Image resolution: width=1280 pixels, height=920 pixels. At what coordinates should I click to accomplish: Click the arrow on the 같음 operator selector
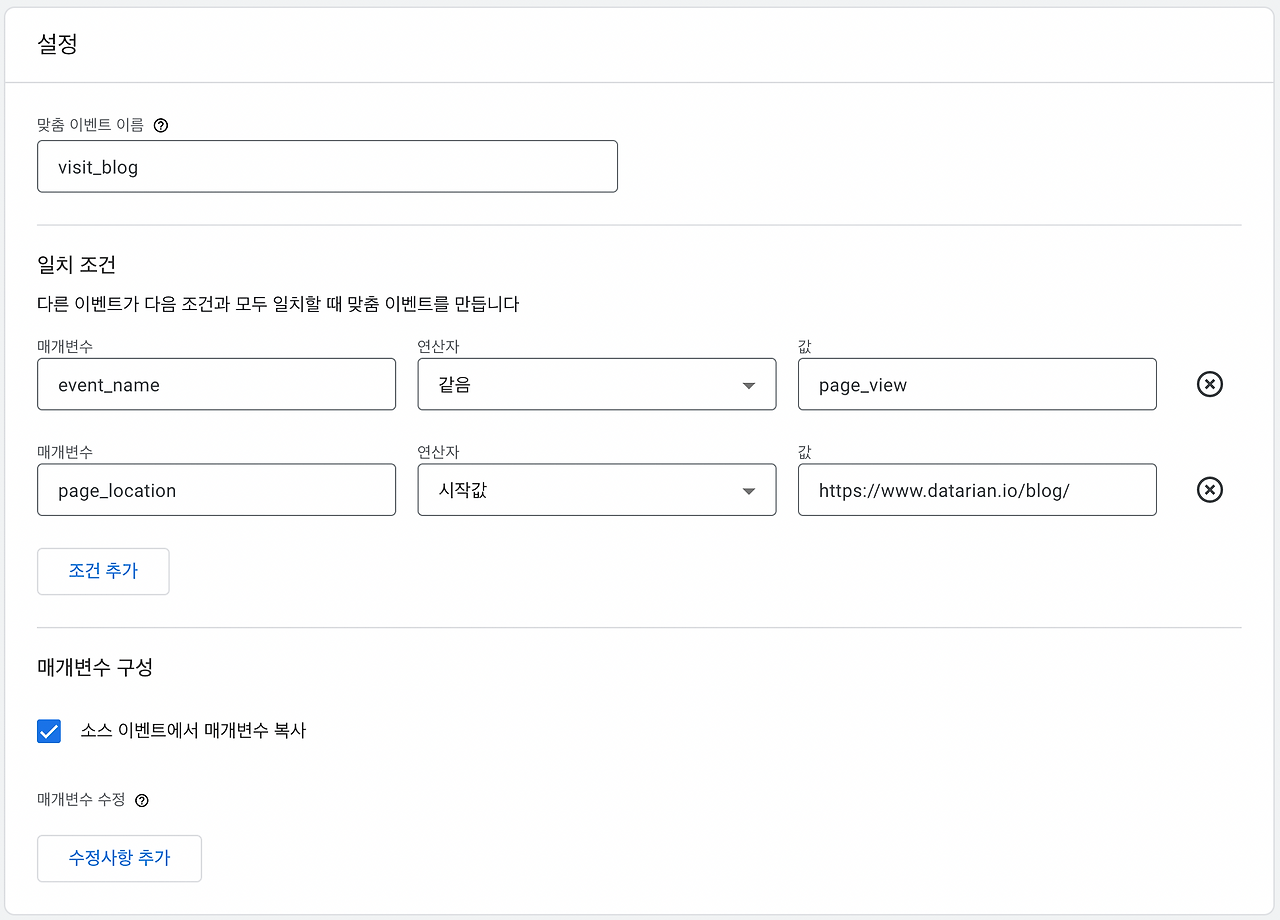tap(749, 384)
